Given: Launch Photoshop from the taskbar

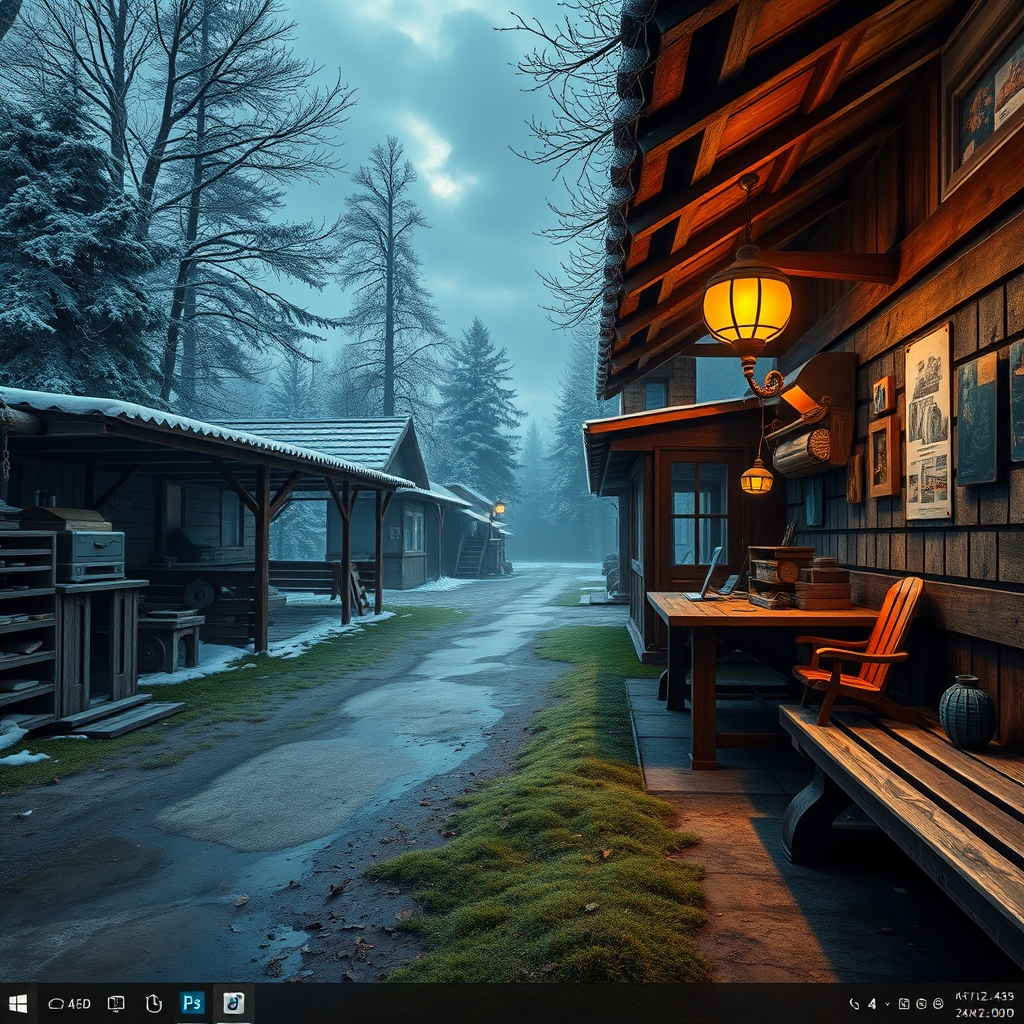Looking at the screenshot, I should [192, 1003].
